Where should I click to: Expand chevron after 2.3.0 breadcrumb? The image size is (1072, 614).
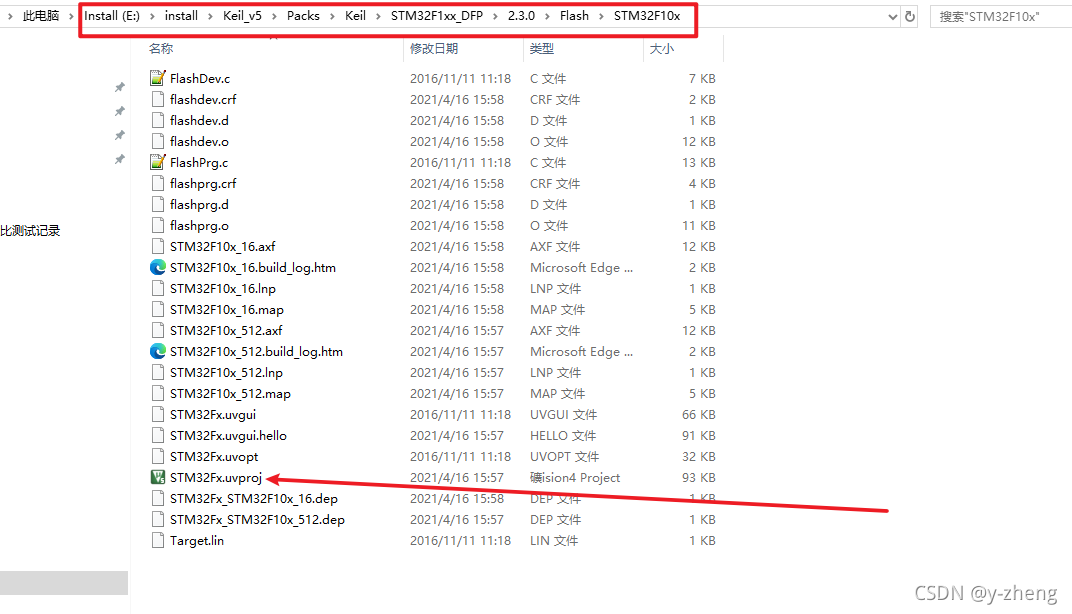(x=547, y=16)
